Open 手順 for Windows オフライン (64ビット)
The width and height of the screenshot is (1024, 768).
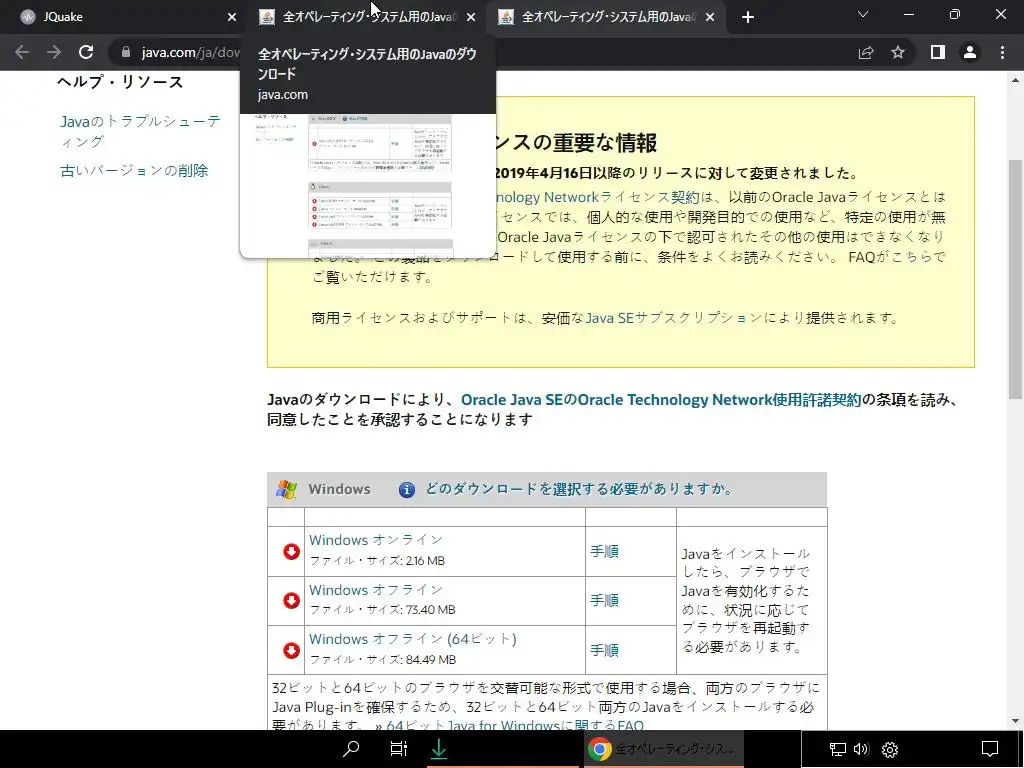pyautogui.click(x=604, y=650)
